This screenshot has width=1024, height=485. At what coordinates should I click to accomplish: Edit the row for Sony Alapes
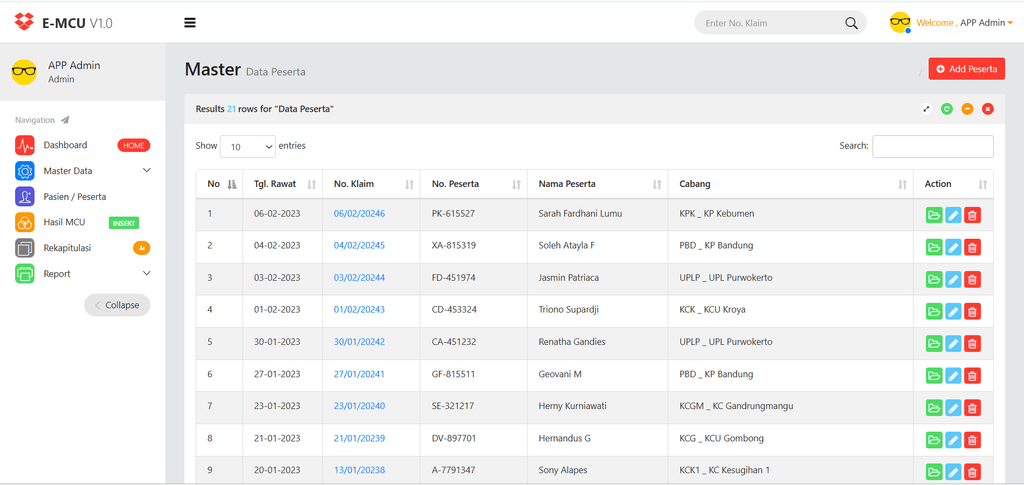pos(953,471)
